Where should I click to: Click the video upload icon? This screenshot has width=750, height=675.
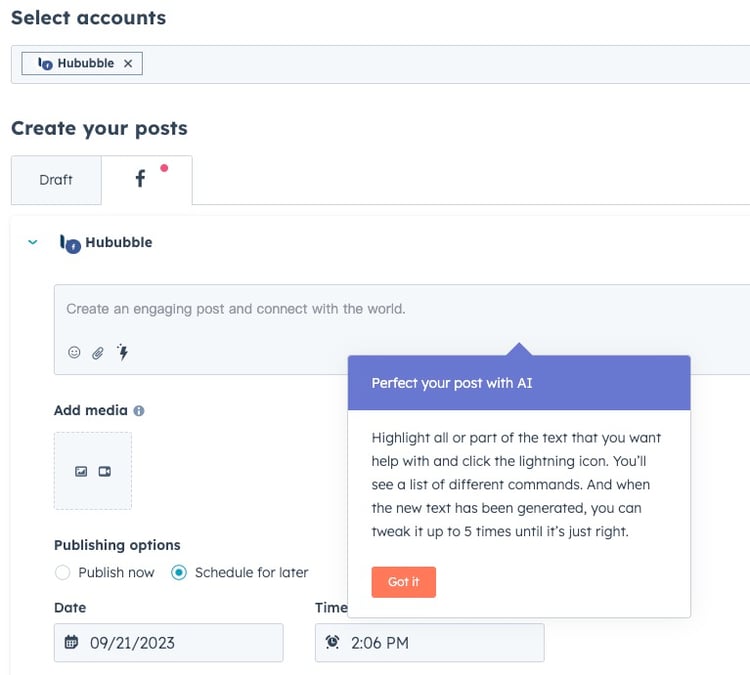(x=104, y=471)
